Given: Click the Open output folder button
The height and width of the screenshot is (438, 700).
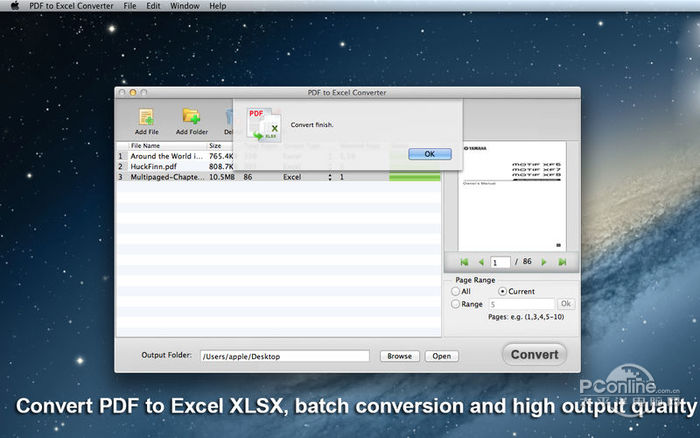Looking at the screenshot, I should (x=442, y=356).
